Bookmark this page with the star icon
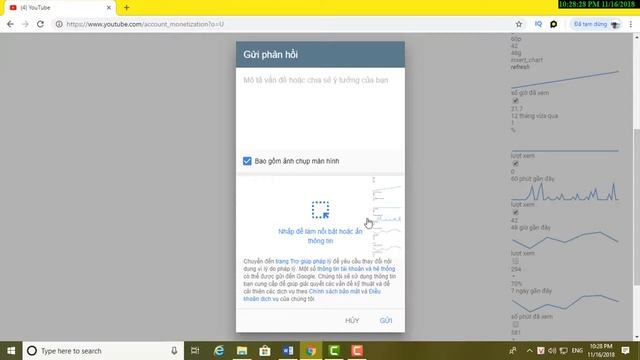The width and height of the screenshot is (640, 360). point(519,24)
